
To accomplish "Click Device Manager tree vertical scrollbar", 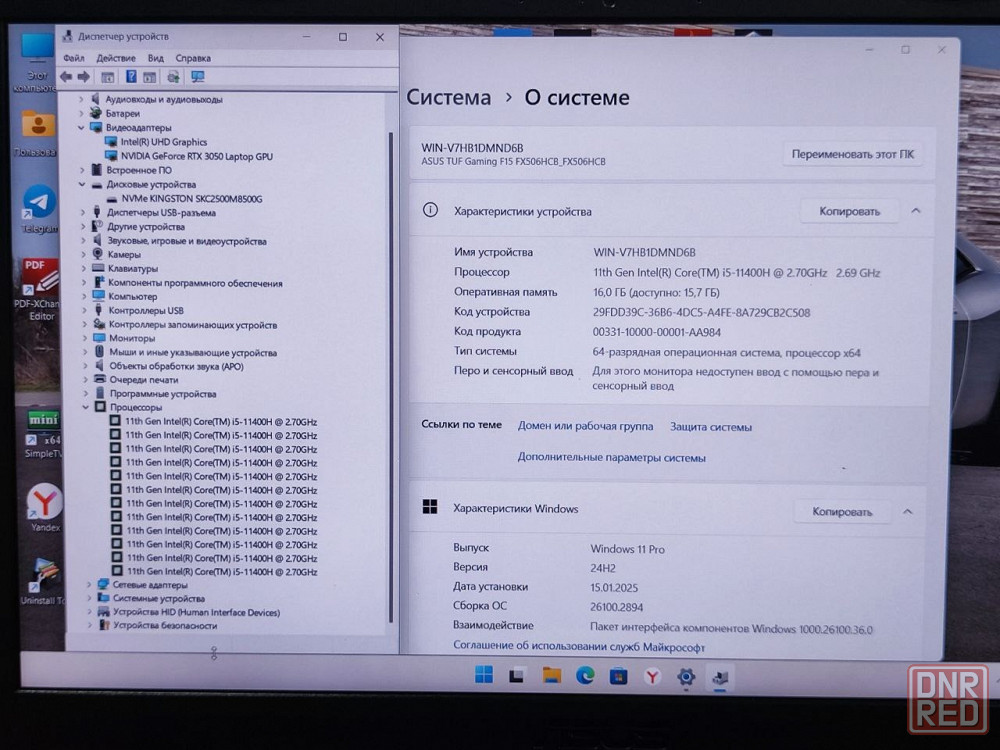I will click(390, 376).
